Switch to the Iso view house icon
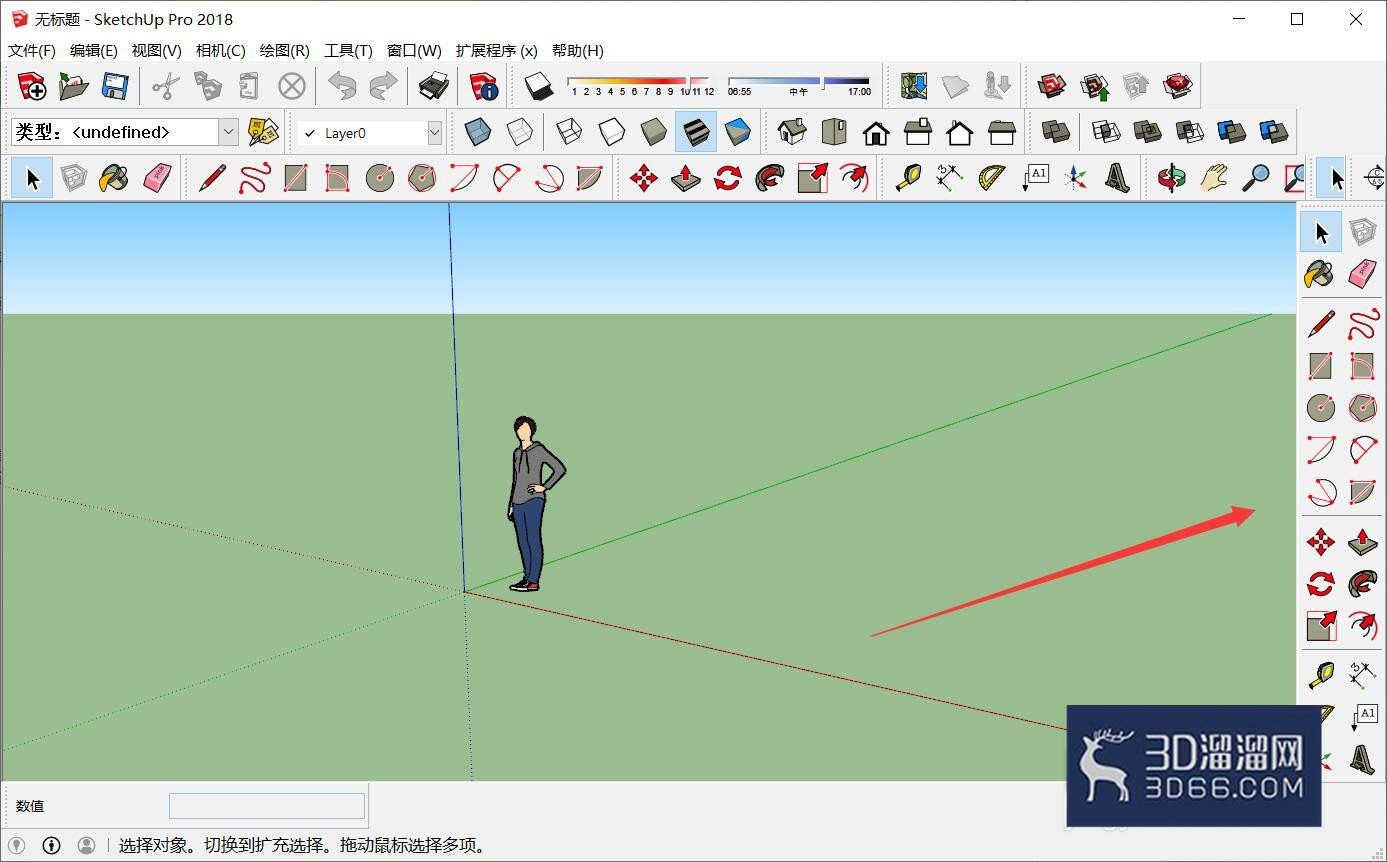The width and height of the screenshot is (1387, 862). (792, 132)
